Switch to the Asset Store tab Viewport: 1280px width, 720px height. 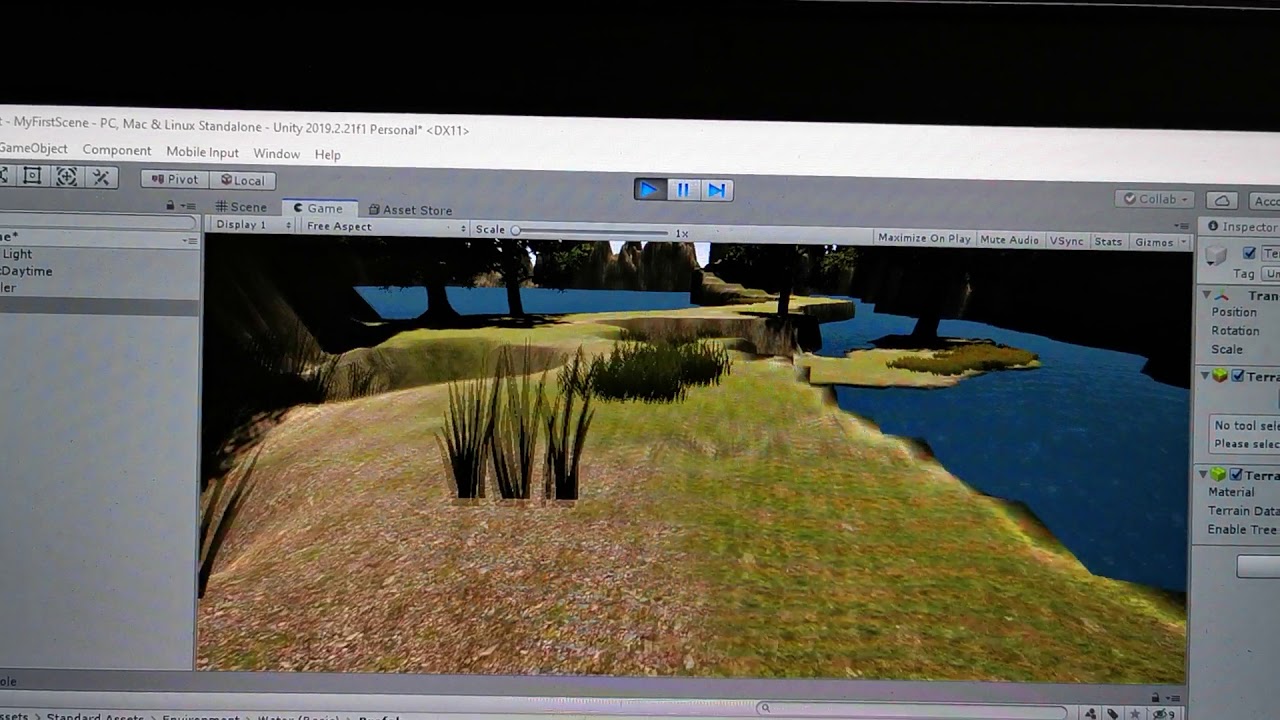click(410, 210)
